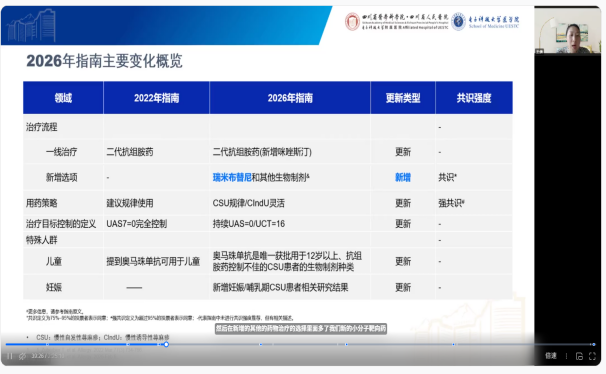Click the 更新类型 column header
This screenshot has height=374, width=606.
click(x=403, y=98)
